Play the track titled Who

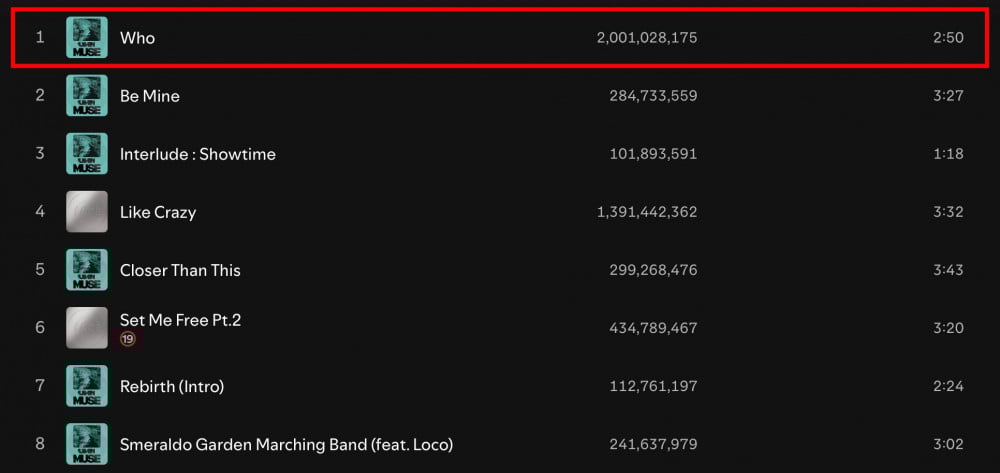point(137,38)
